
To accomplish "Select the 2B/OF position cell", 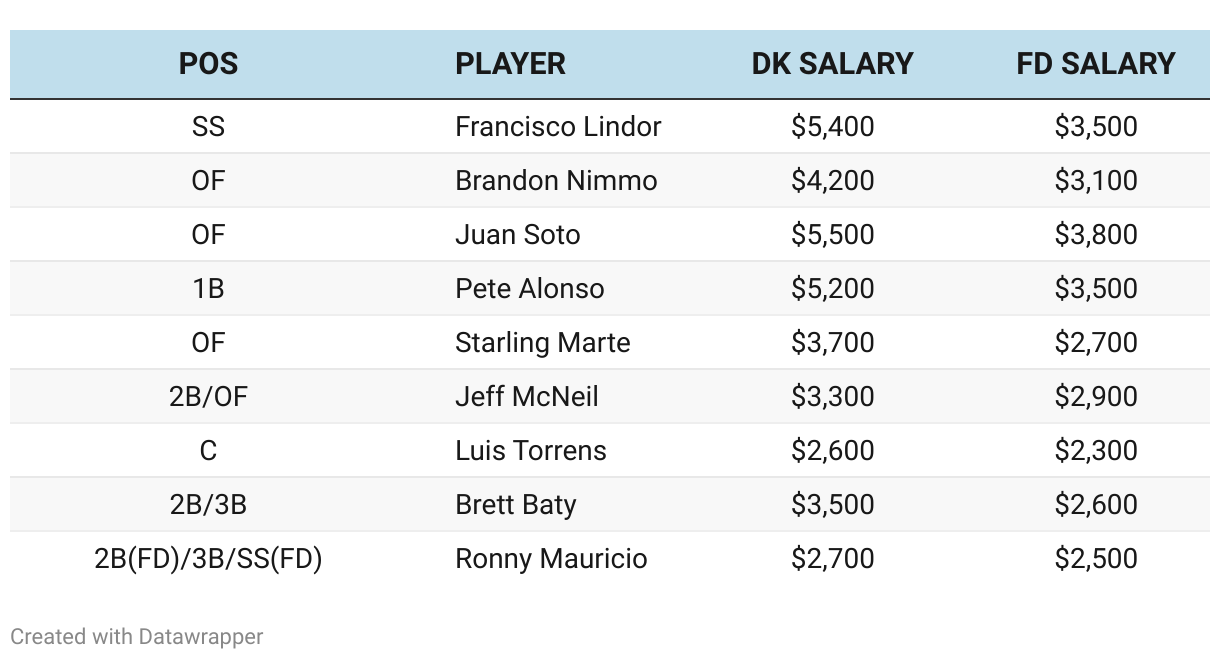I will click(208, 397).
